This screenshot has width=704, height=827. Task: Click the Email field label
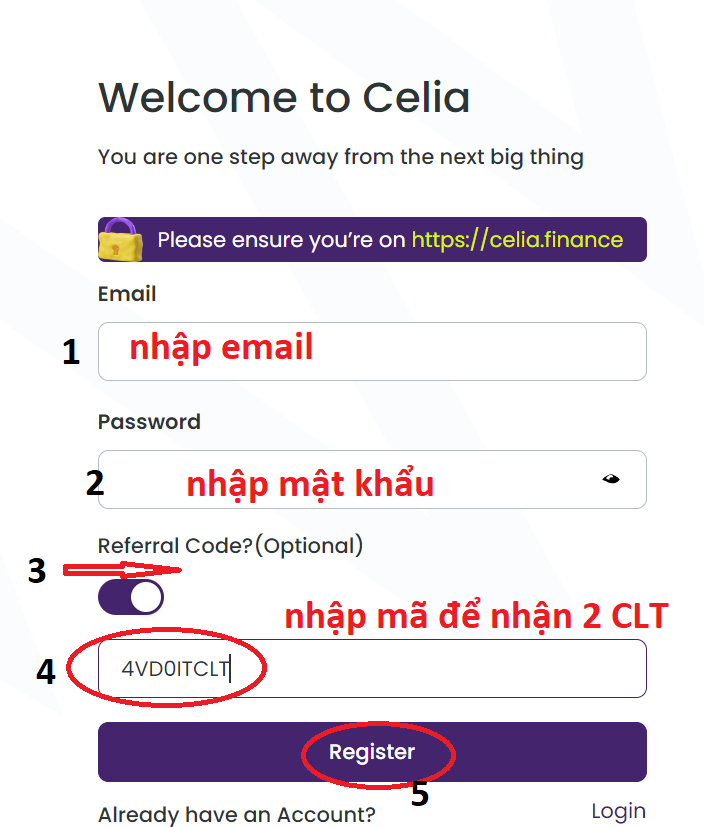coord(127,294)
